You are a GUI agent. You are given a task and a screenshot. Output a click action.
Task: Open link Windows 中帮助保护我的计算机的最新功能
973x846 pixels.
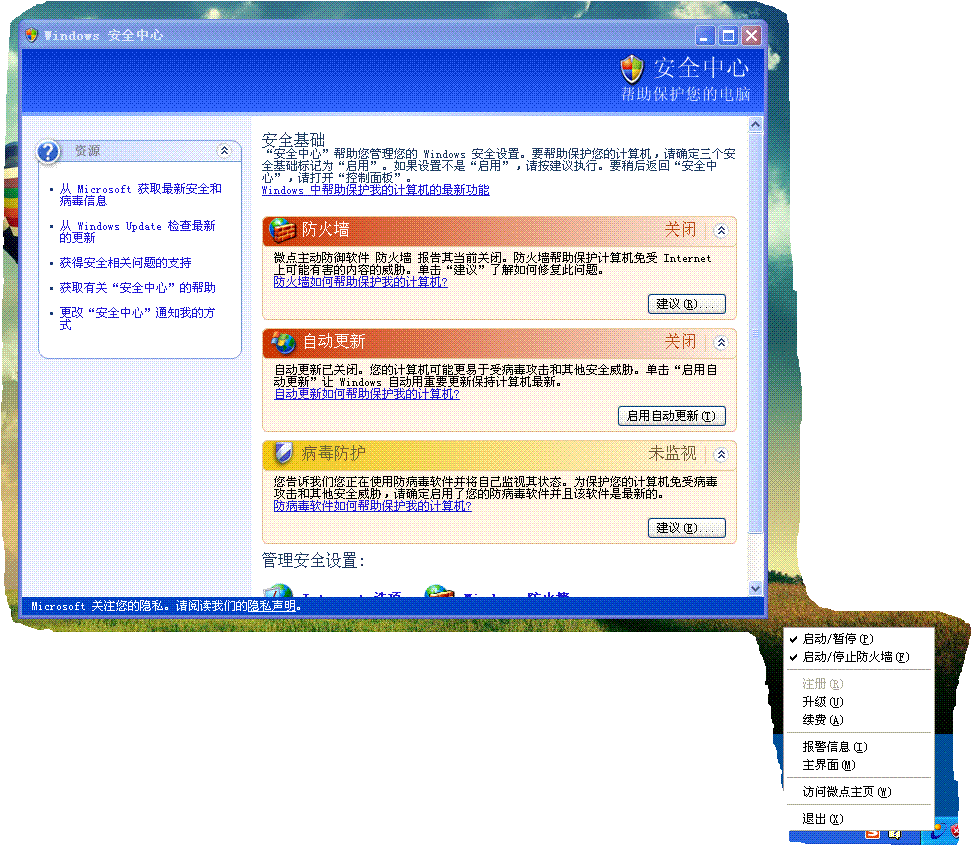click(x=375, y=190)
